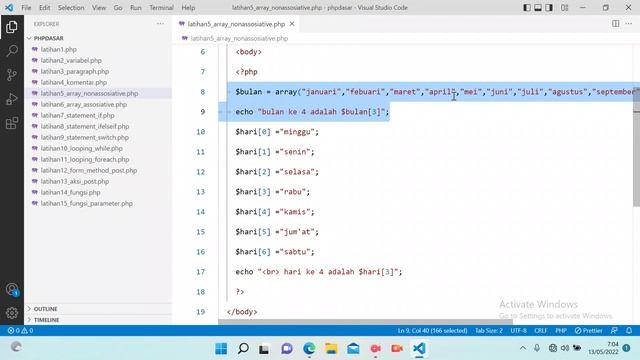The height and width of the screenshot is (360, 640).
Task: Open Windows Start button on taskbar
Action: point(221,349)
